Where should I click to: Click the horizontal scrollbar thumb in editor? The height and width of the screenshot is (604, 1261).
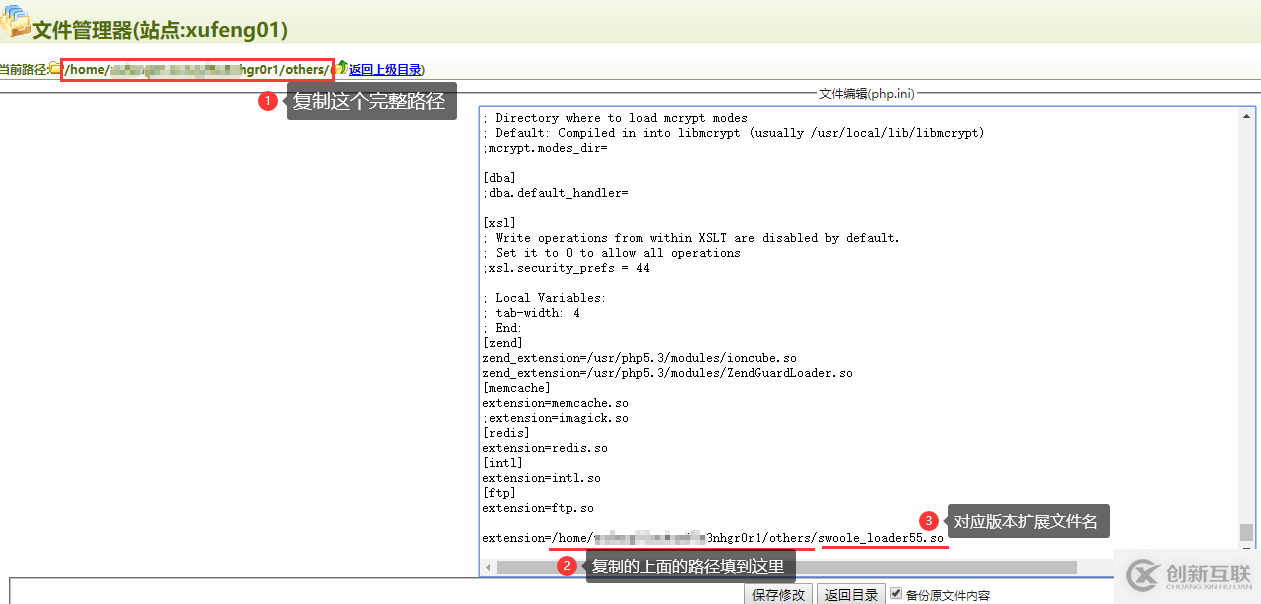(x=785, y=567)
